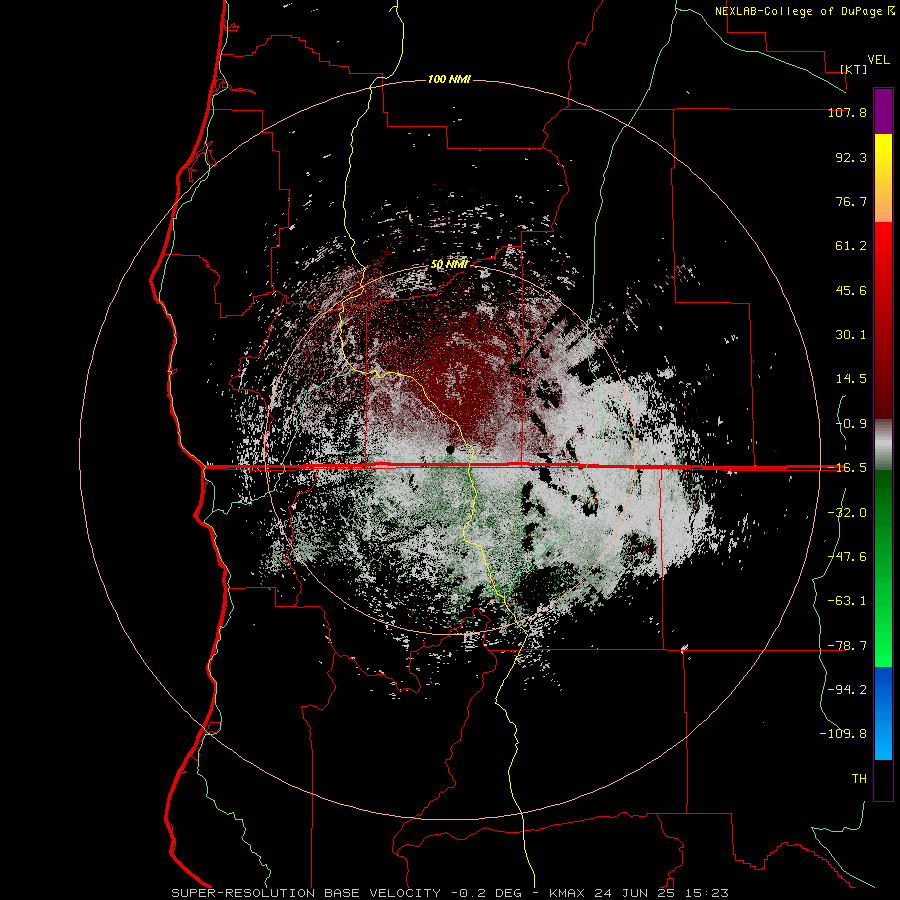Click the yellow segment of the velocity color bar
Viewport: 900px width, 900px height.
click(883, 178)
